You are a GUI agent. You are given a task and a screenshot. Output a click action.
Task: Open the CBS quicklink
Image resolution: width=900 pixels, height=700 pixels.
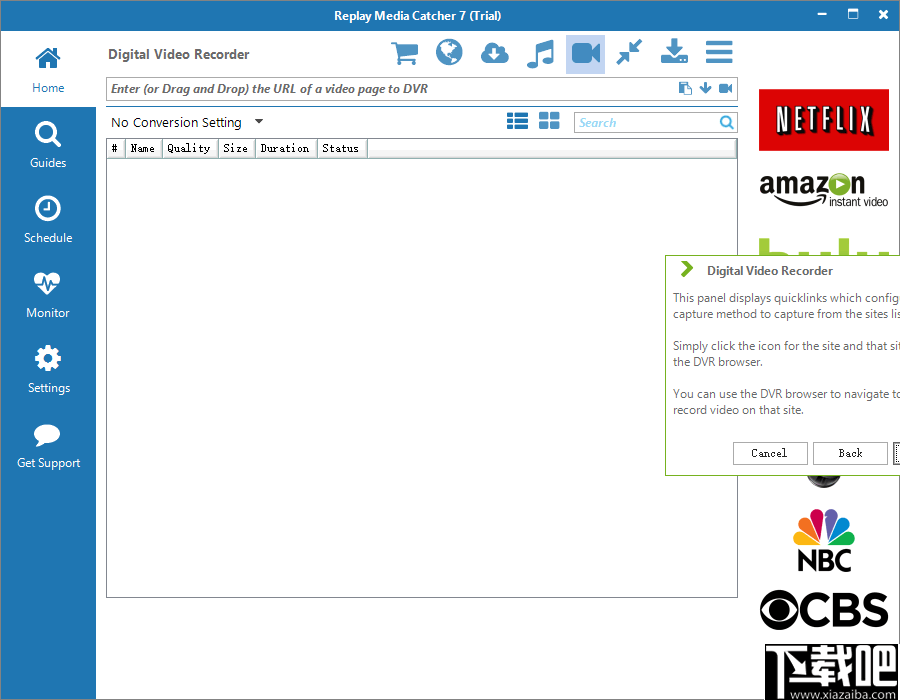click(824, 610)
